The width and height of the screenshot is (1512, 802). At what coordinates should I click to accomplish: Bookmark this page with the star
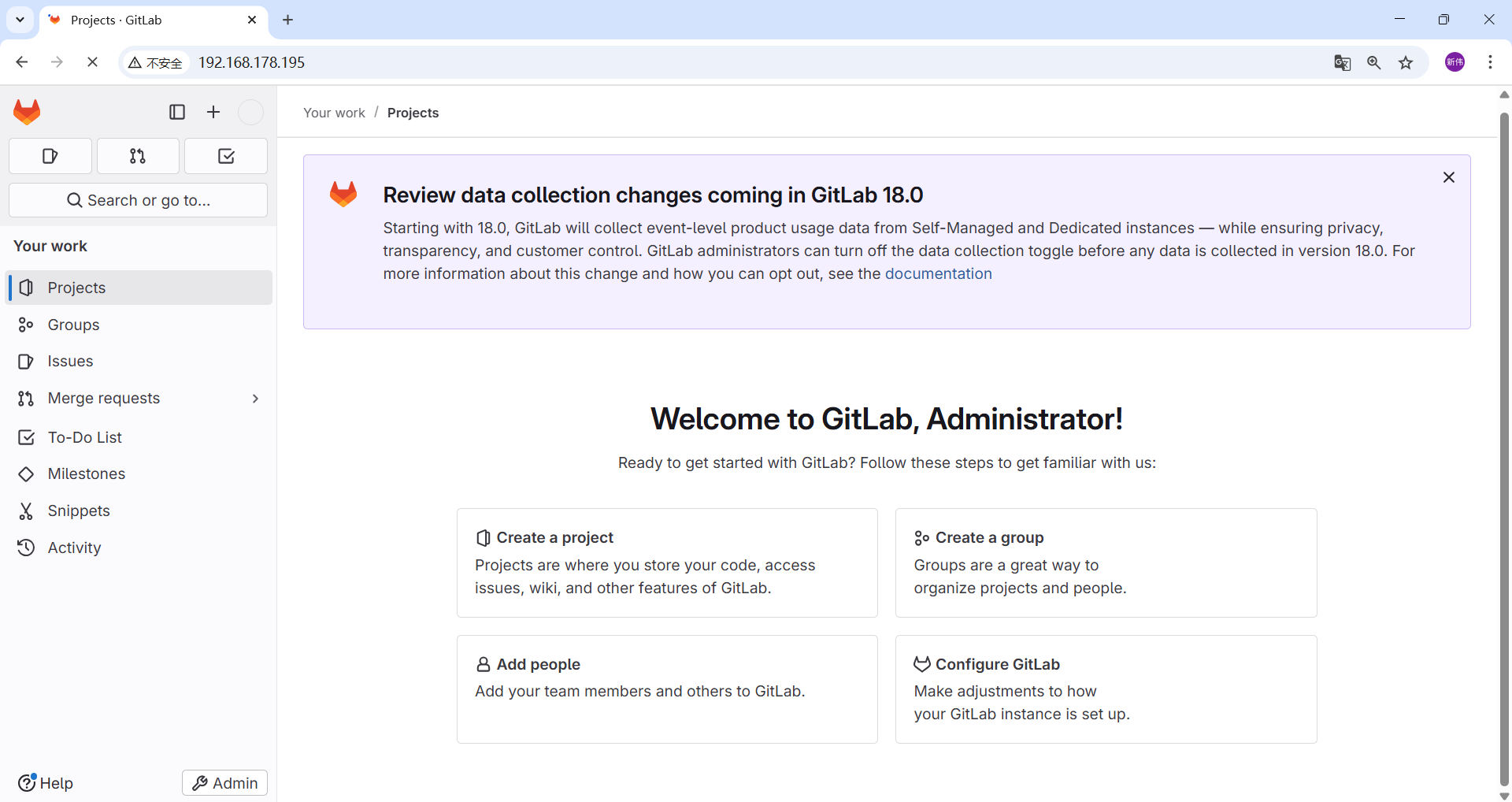(x=1406, y=62)
